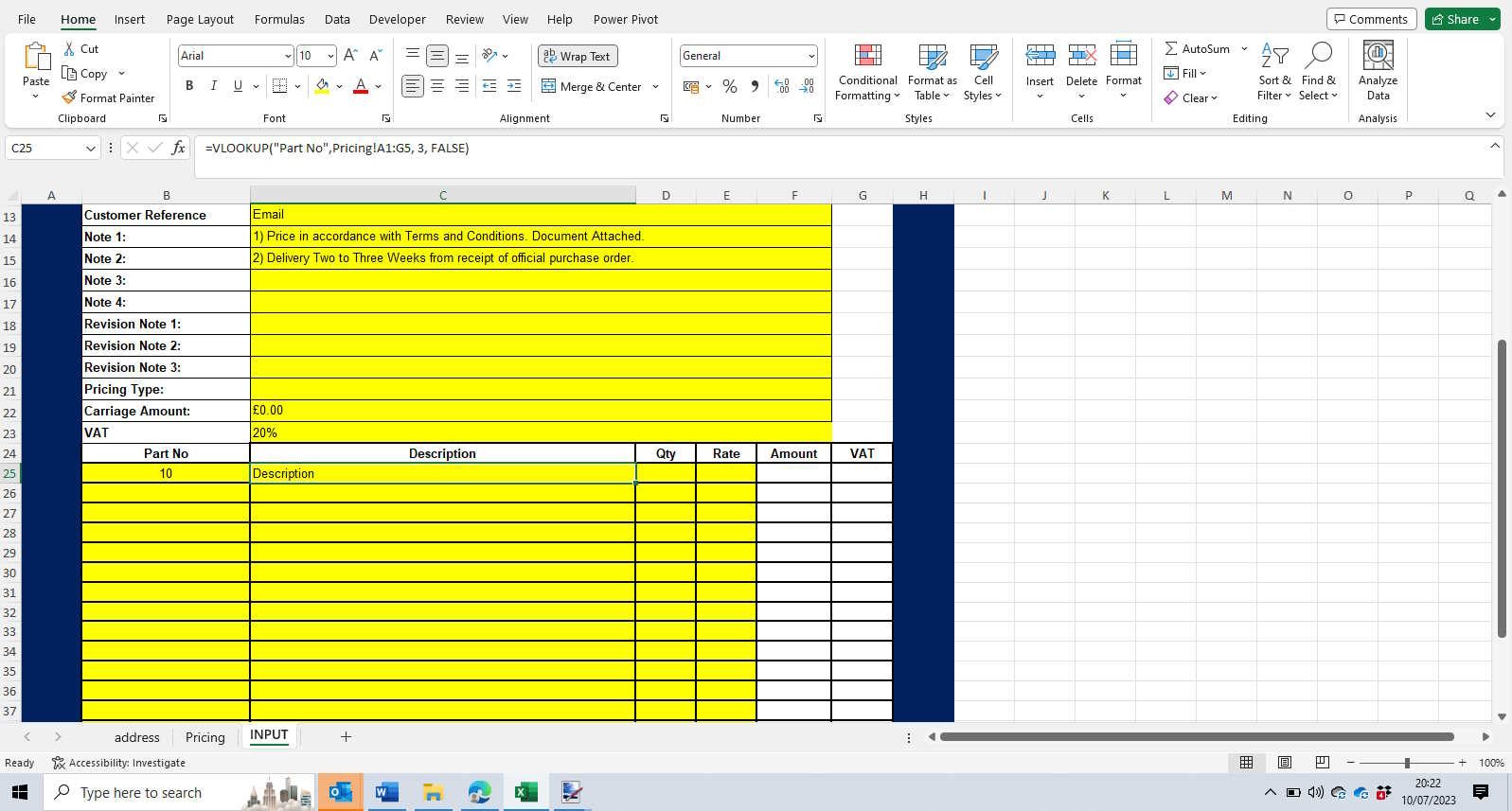Switch to Page Layout tab
Viewport: 1512px width, 811px height.
pos(200,19)
